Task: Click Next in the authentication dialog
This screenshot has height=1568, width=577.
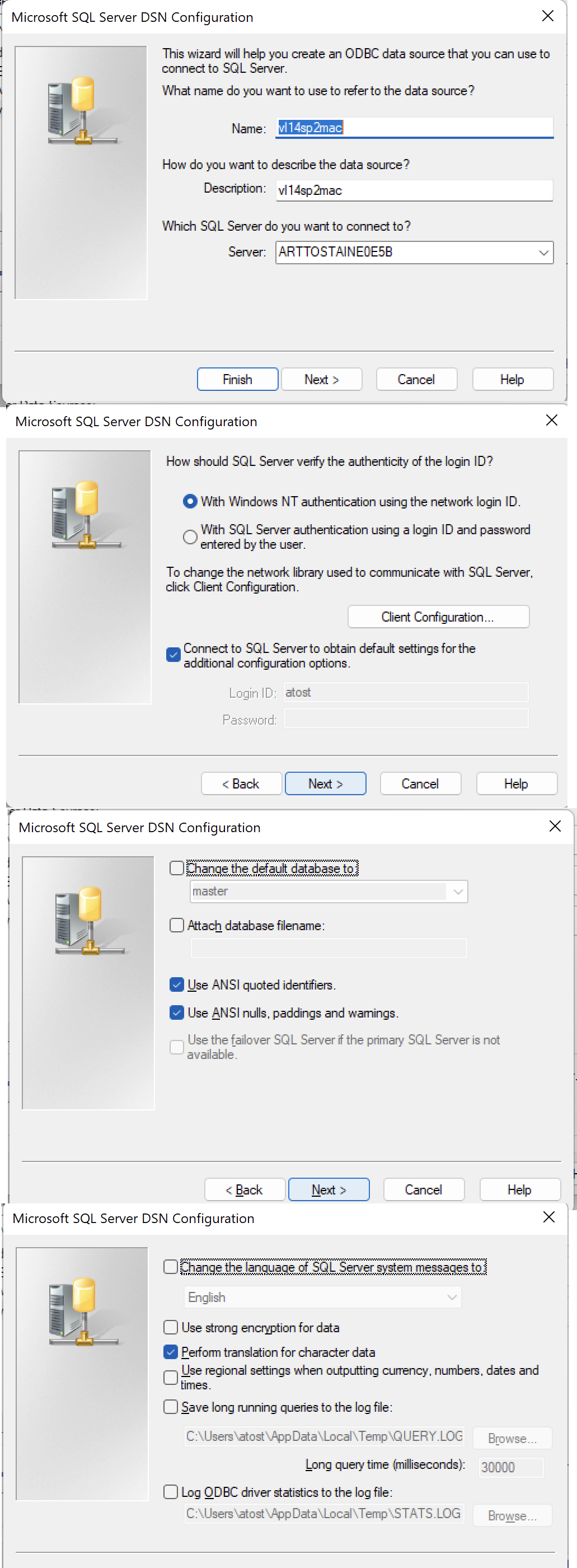Action: tap(325, 783)
